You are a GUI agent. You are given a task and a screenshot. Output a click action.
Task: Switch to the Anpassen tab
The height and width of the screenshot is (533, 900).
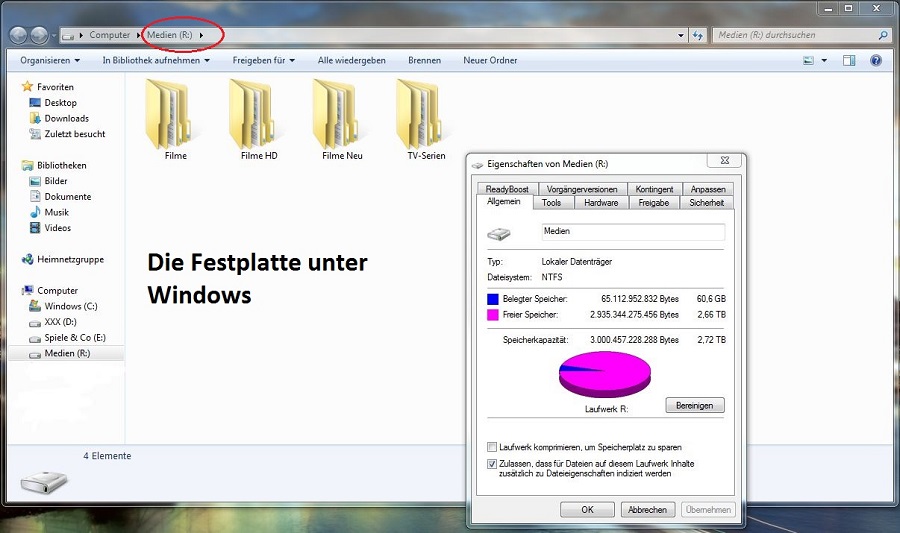[x=708, y=189]
